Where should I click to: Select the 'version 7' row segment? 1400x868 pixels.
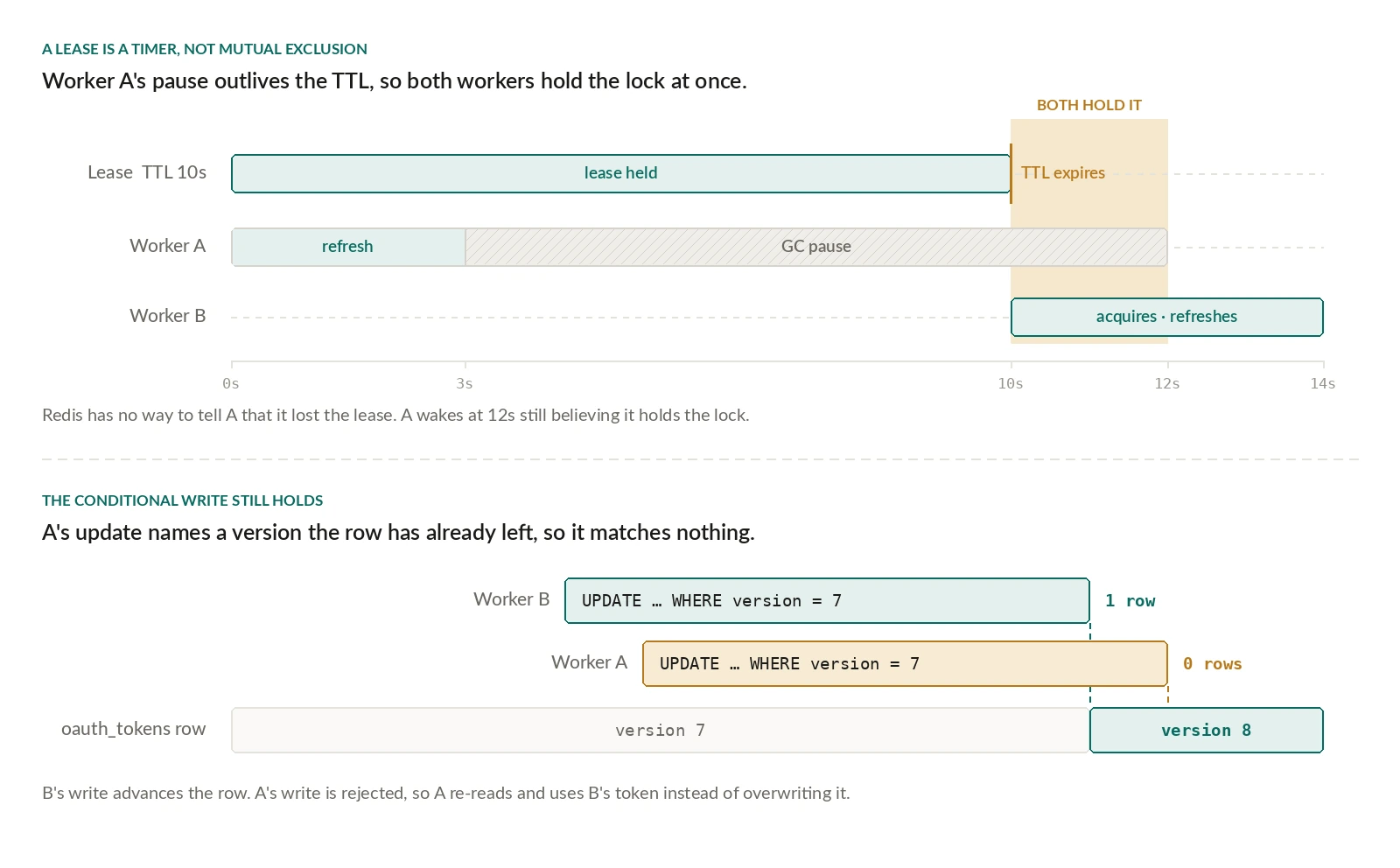tap(661, 730)
